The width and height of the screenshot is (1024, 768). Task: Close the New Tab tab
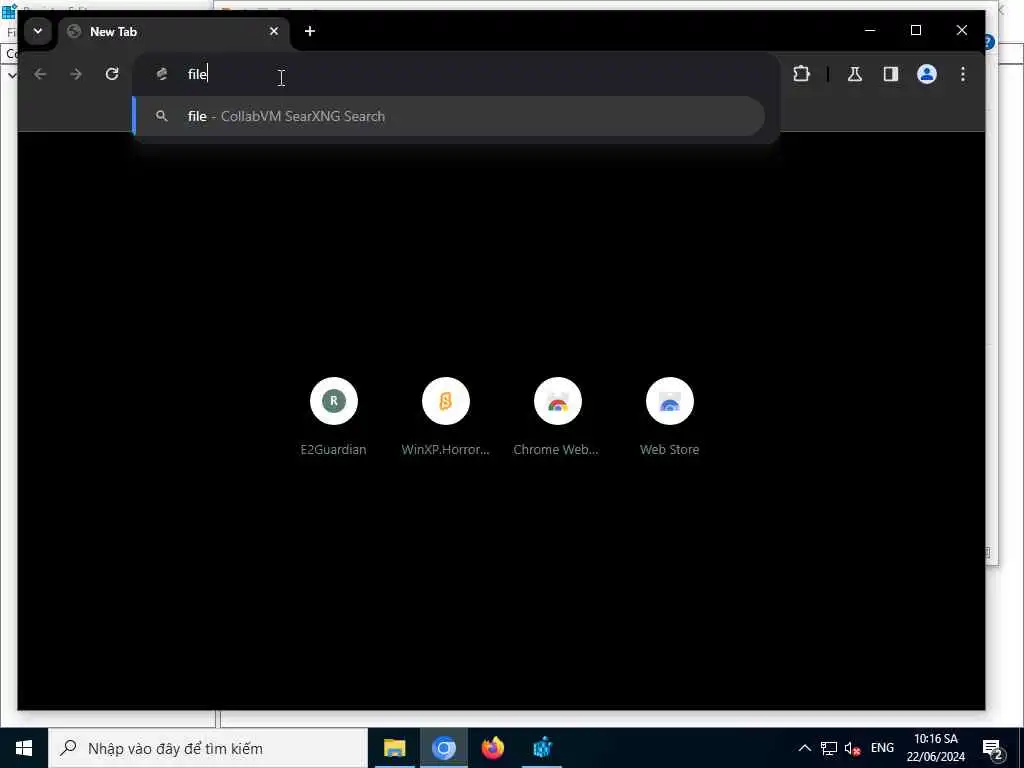click(x=274, y=31)
